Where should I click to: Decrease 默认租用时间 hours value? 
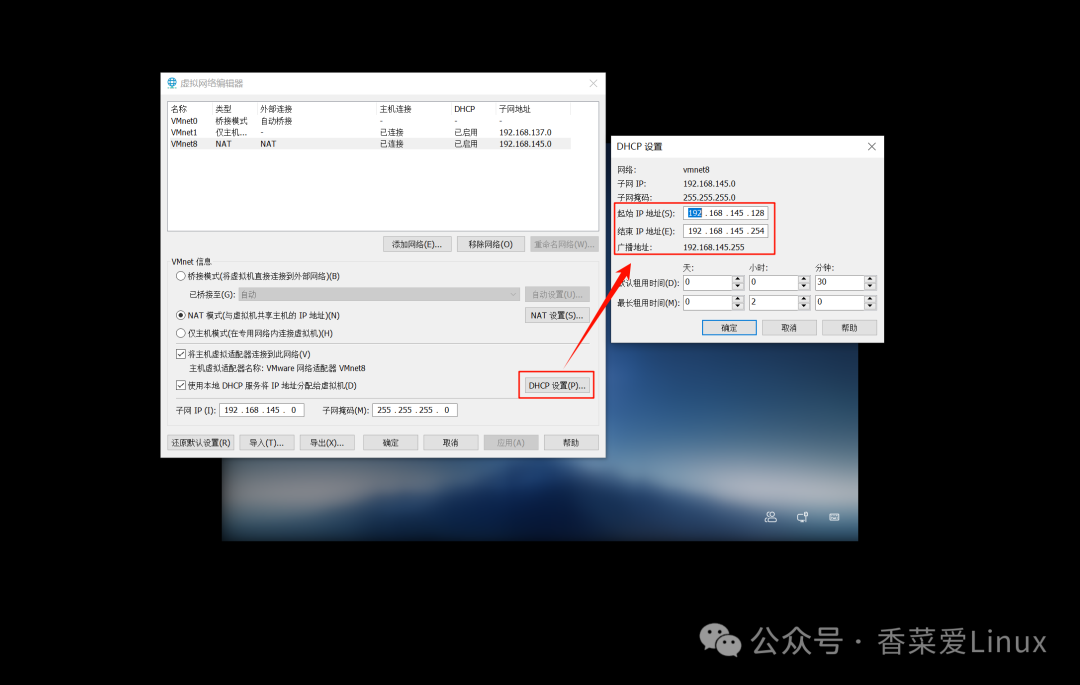pos(804,286)
